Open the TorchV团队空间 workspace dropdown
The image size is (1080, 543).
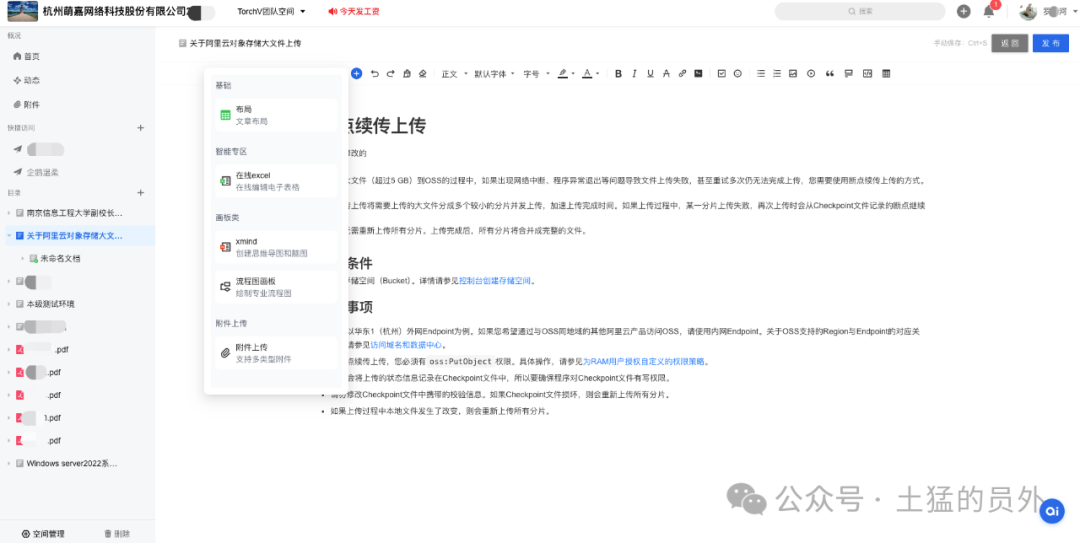(x=271, y=12)
